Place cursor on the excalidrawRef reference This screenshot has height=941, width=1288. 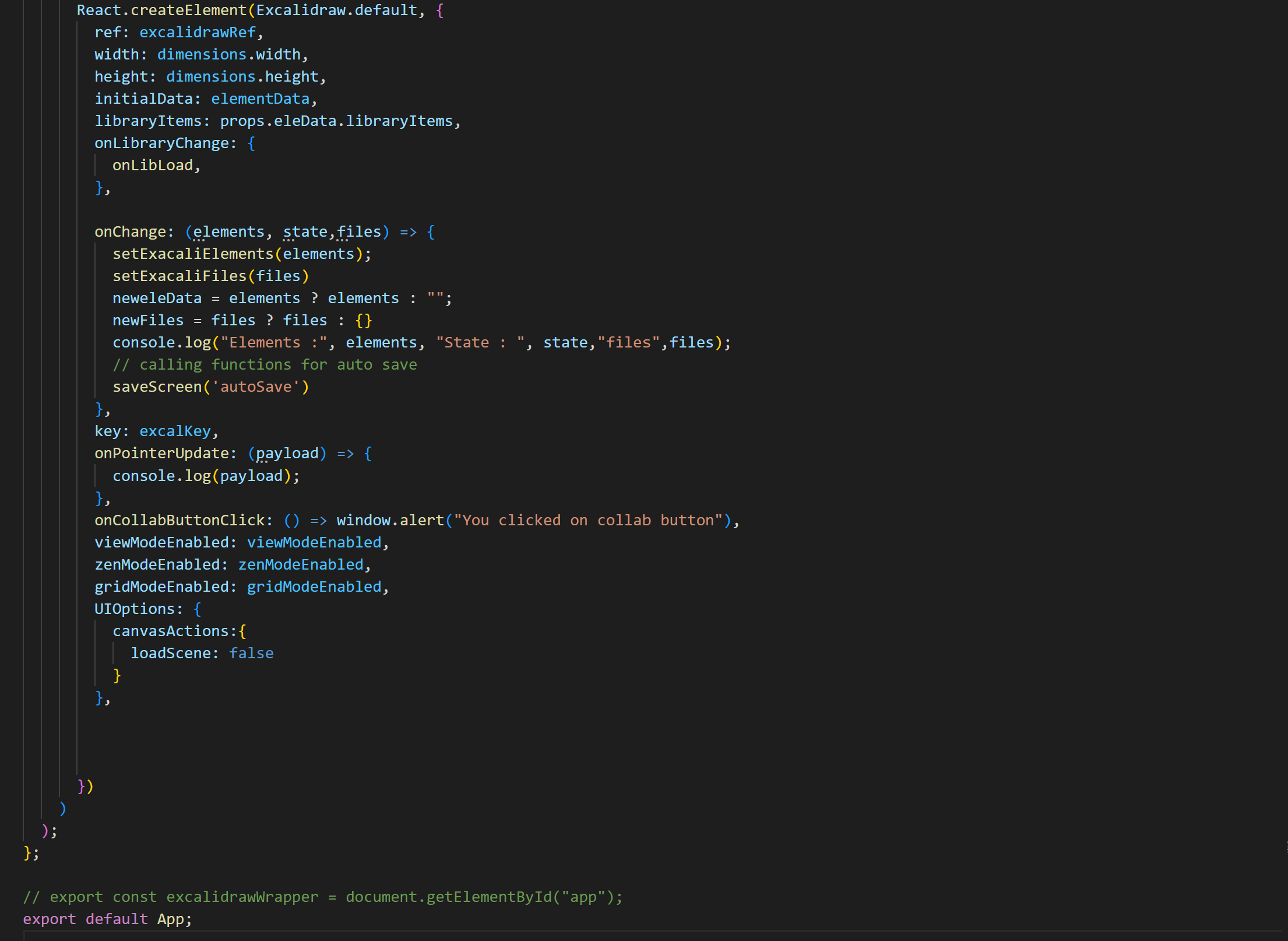[x=197, y=32]
